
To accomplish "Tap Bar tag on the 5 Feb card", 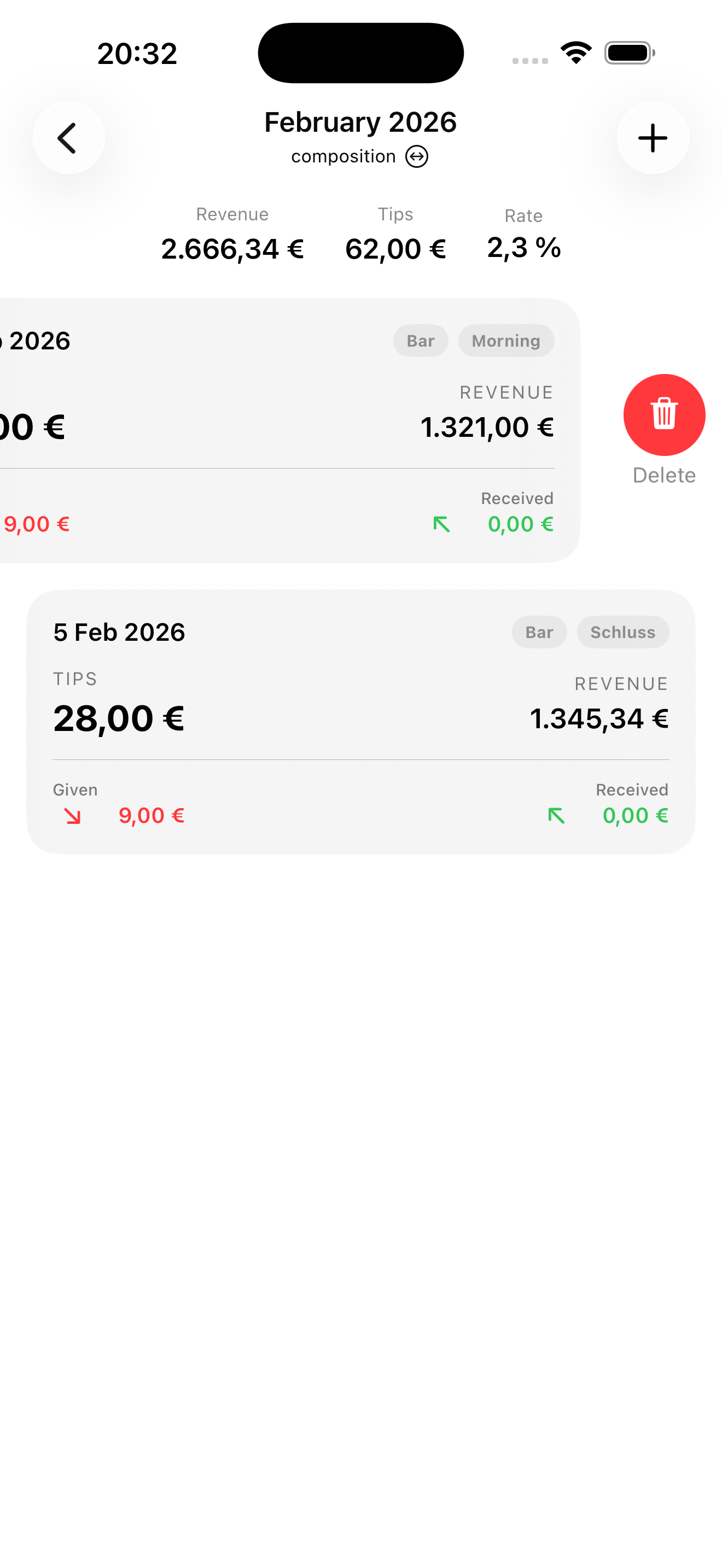I will coord(539,633).
